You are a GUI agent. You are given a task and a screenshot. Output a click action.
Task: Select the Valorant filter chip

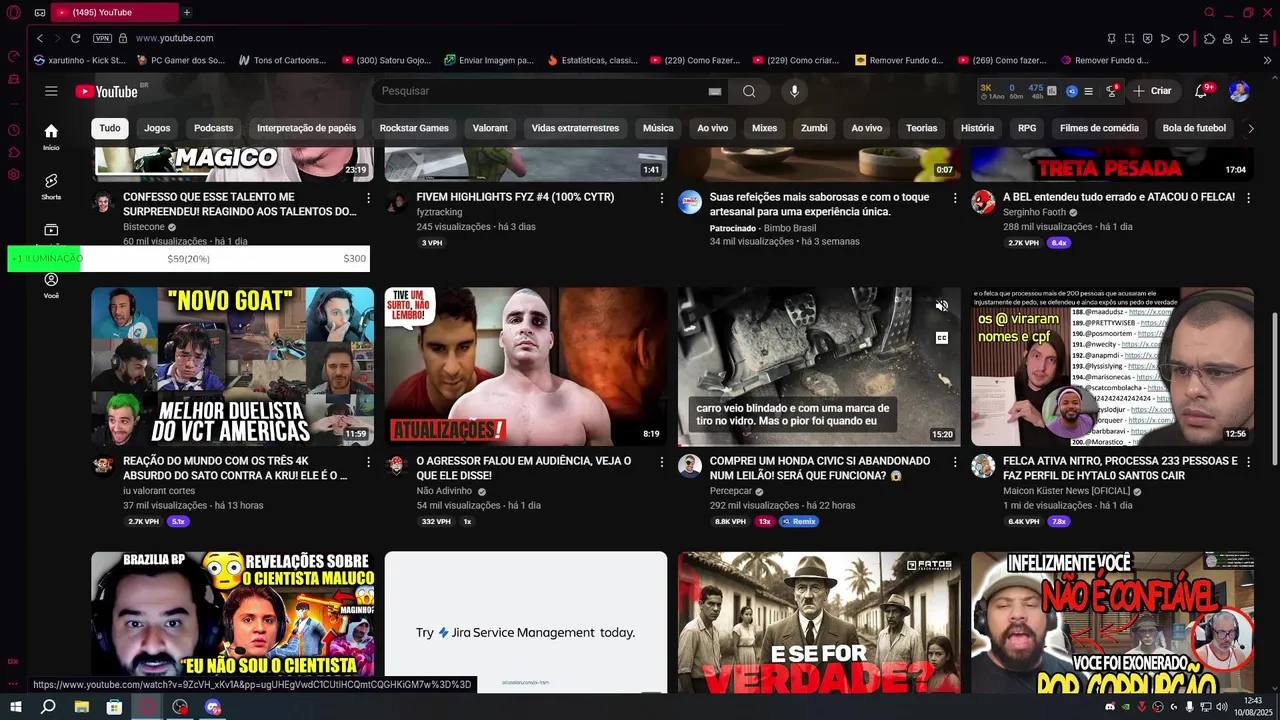tap(490, 128)
